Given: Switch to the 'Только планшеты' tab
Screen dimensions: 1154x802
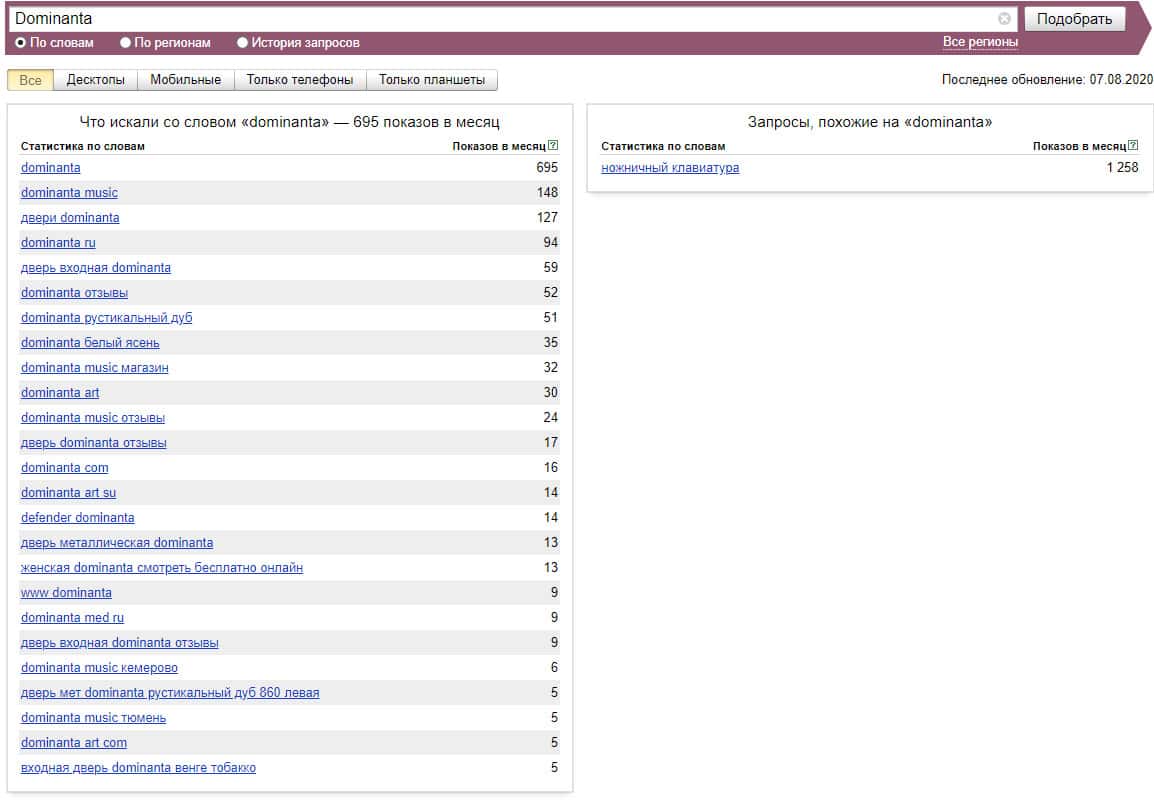Looking at the screenshot, I should point(431,80).
